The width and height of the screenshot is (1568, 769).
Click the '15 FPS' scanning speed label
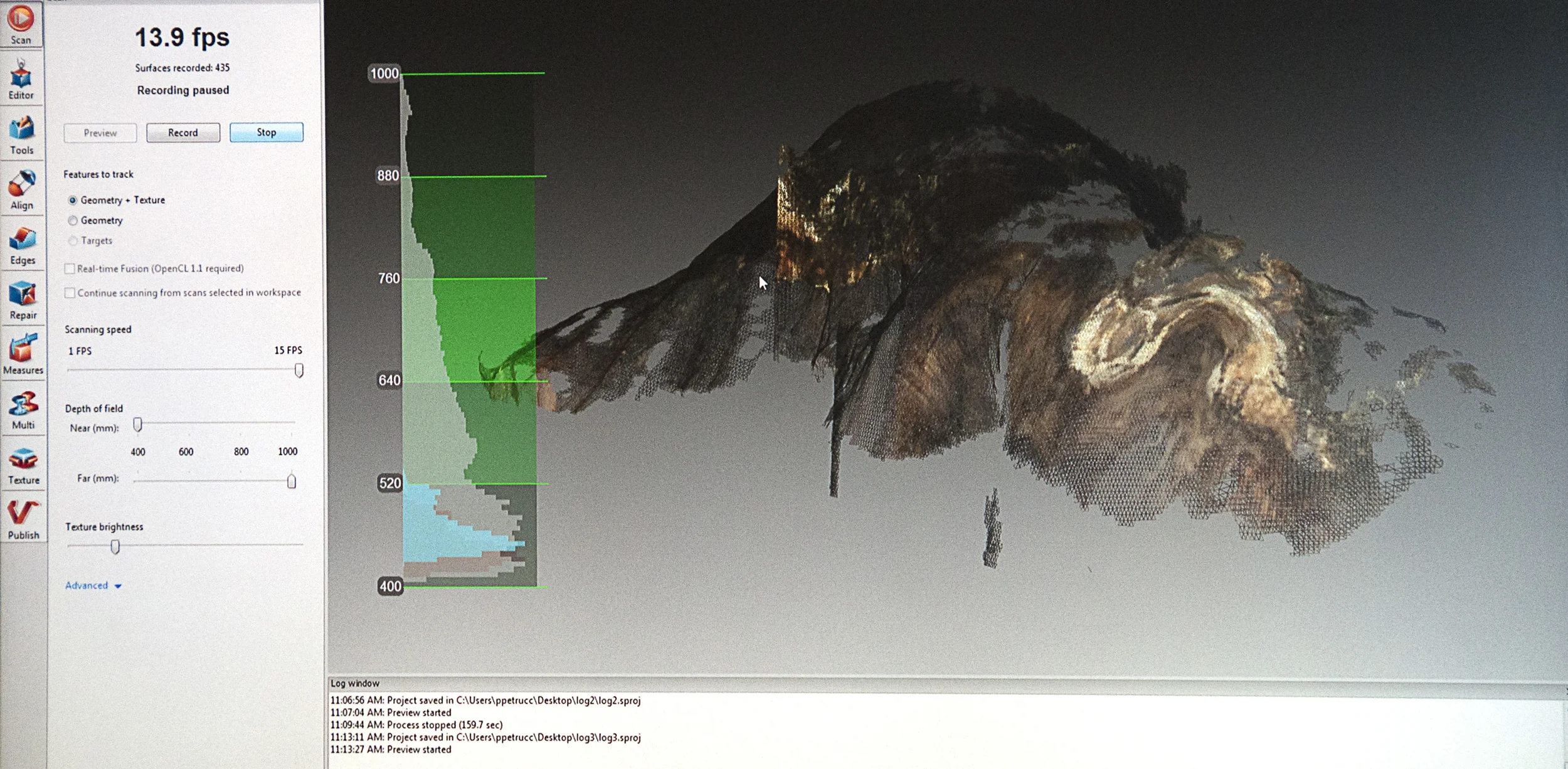[288, 350]
